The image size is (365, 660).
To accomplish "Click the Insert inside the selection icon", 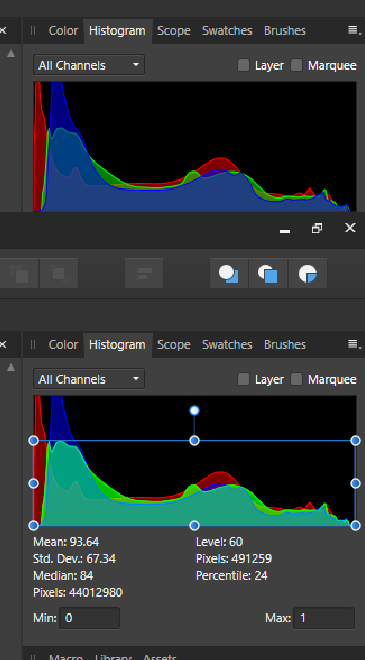I will (x=308, y=274).
